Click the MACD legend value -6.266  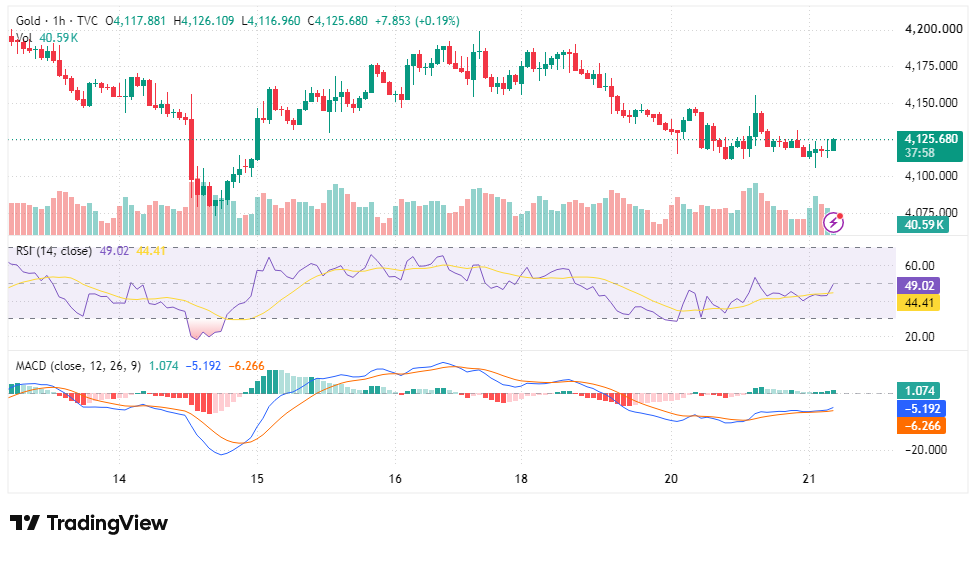(x=246, y=366)
